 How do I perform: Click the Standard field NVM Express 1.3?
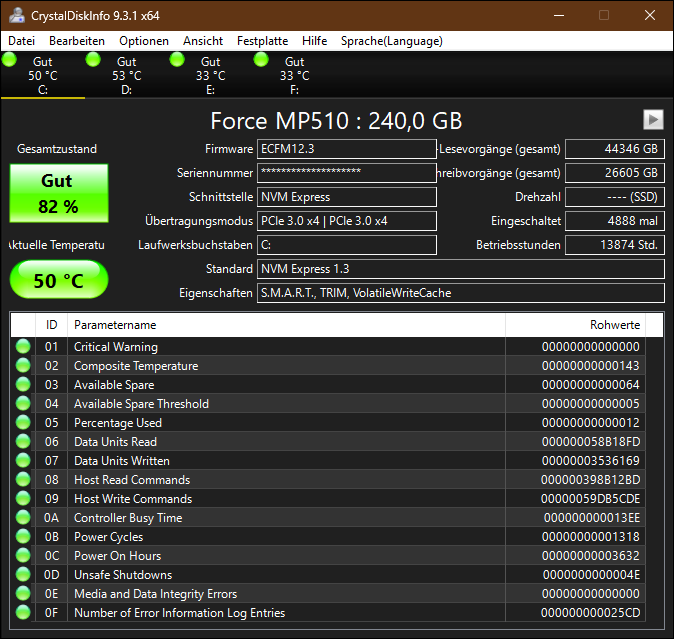pos(461,269)
